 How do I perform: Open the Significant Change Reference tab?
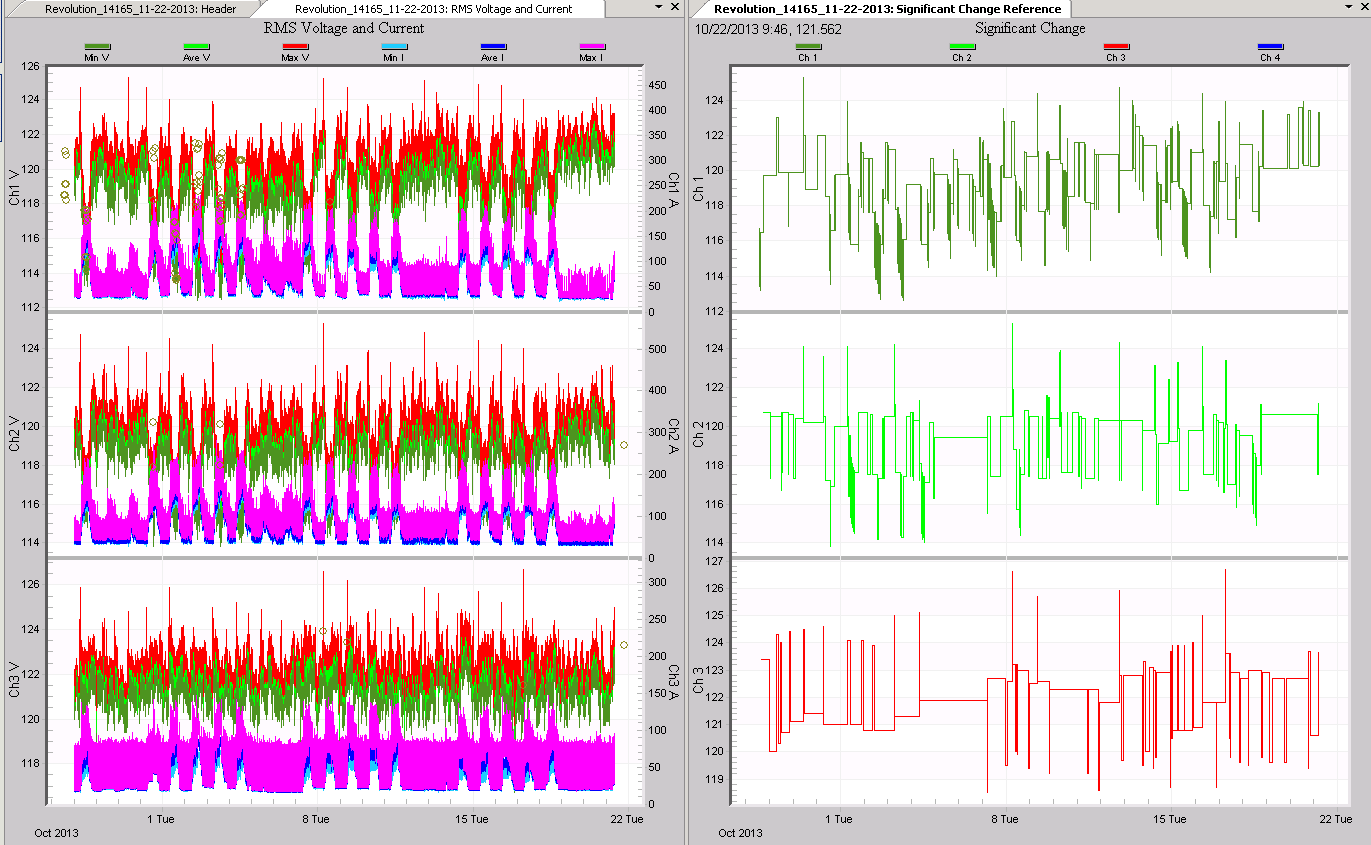point(890,8)
